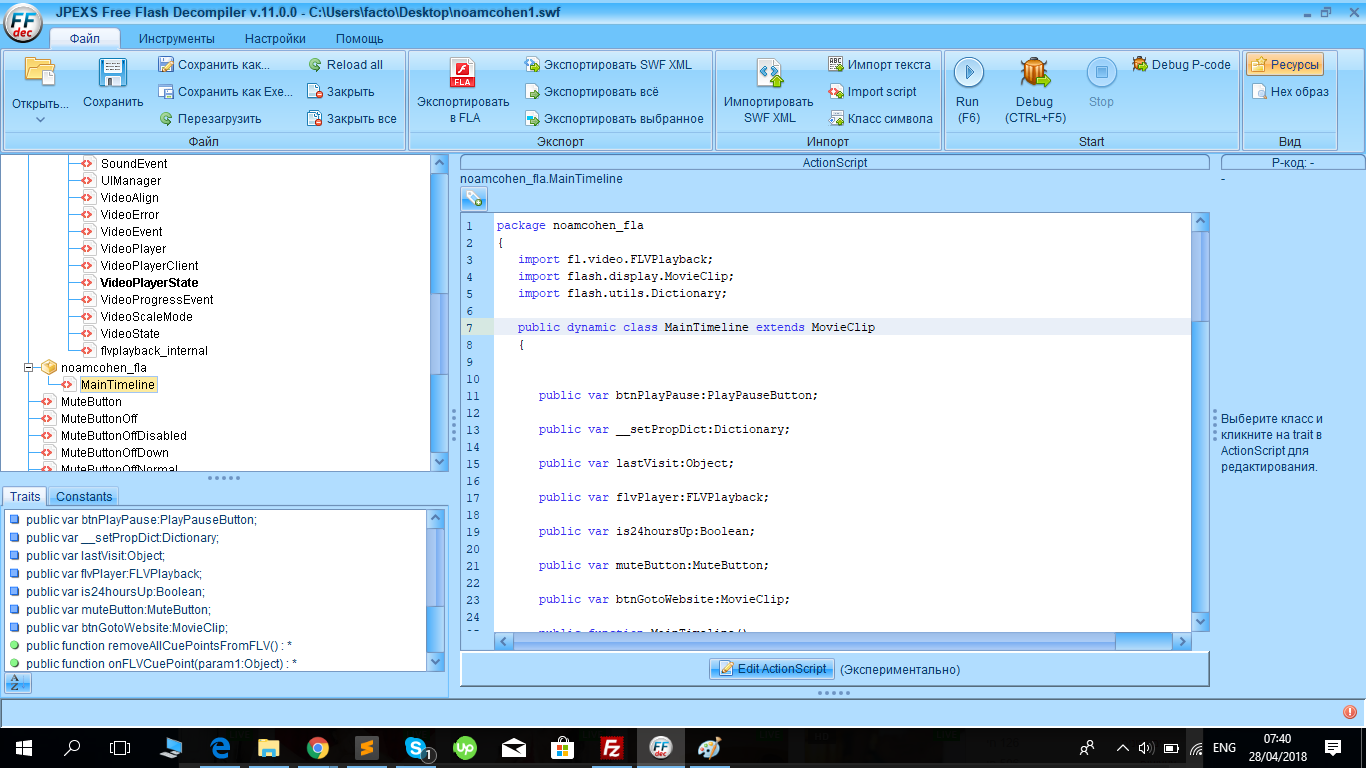The image size is (1366, 768).
Task: Click Import script button
Action: pyautogui.click(x=873, y=92)
